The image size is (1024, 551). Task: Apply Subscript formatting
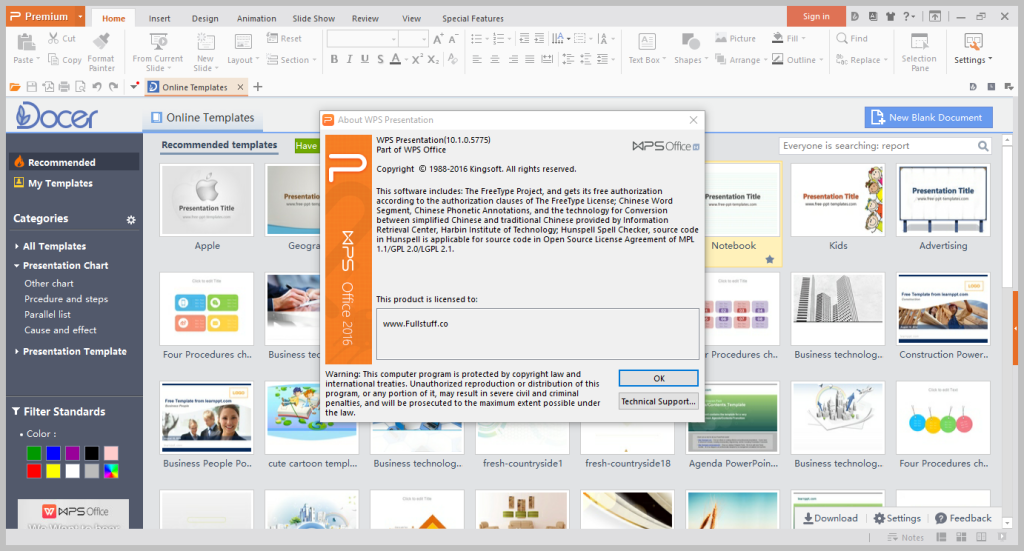click(433, 59)
